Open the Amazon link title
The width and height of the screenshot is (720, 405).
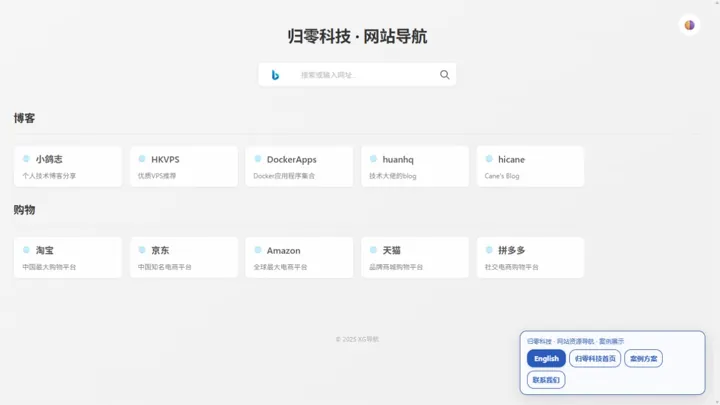pyautogui.click(x=283, y=251)
